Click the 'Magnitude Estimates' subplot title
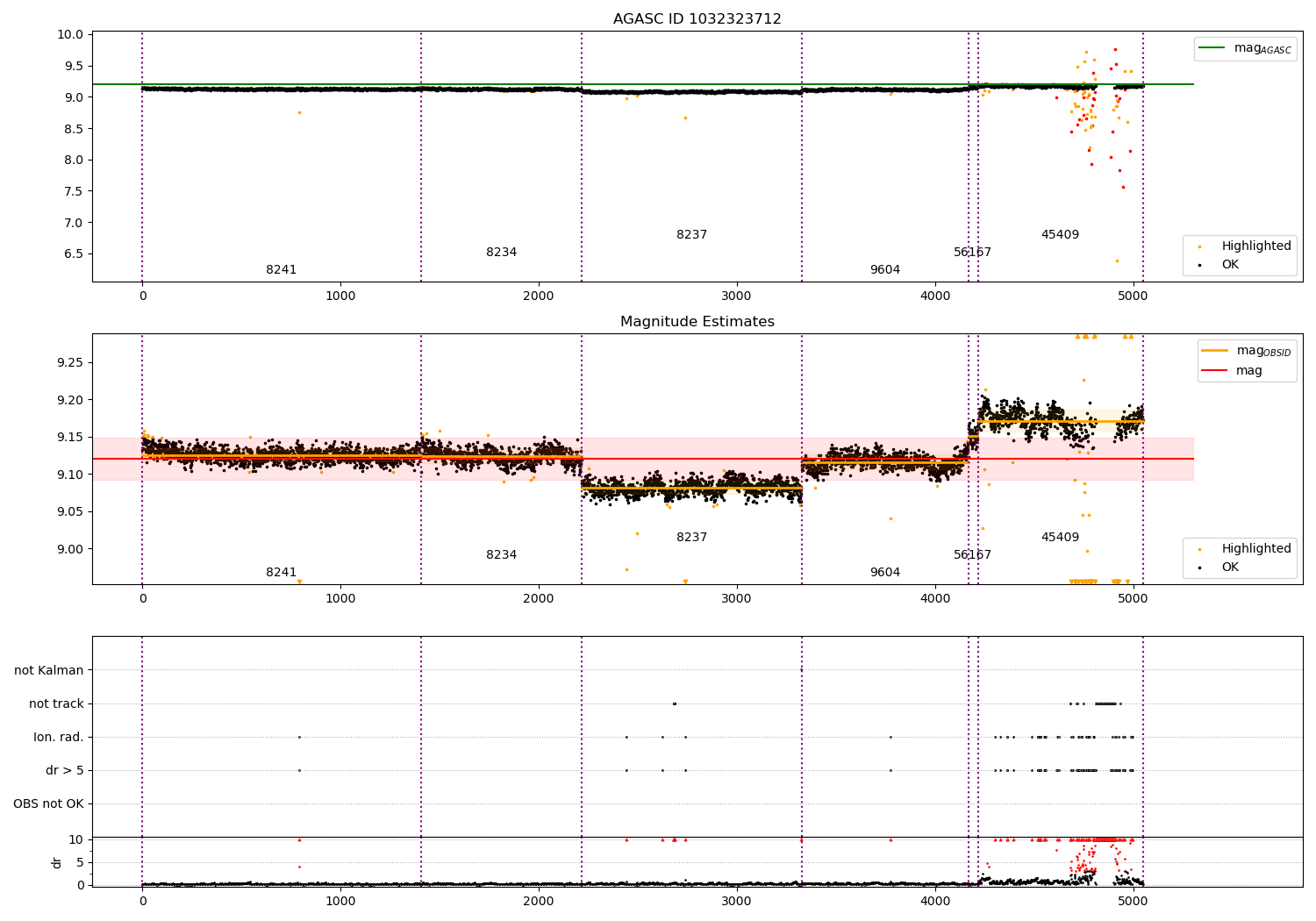 click(697, 322)
